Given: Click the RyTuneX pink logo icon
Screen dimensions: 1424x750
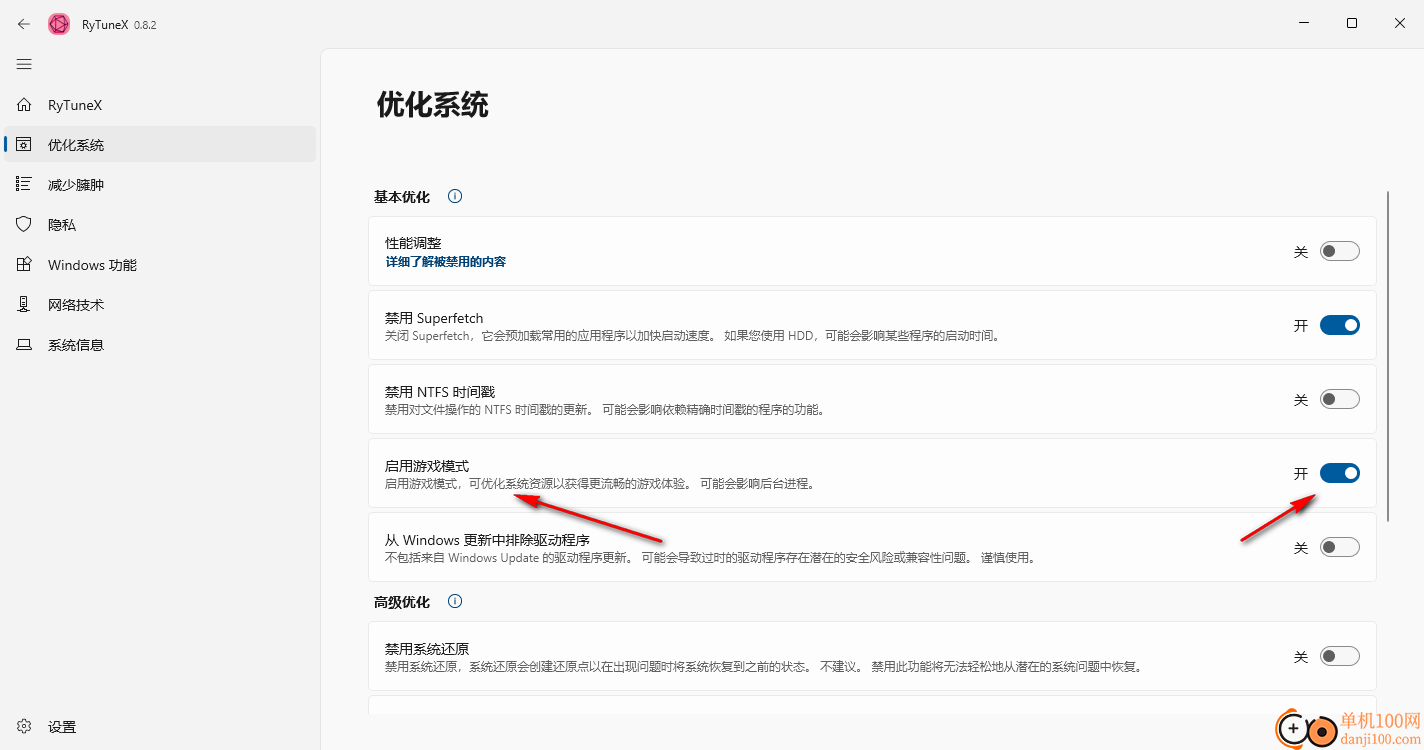Looking at the screenshot, I should coord(59,24).
